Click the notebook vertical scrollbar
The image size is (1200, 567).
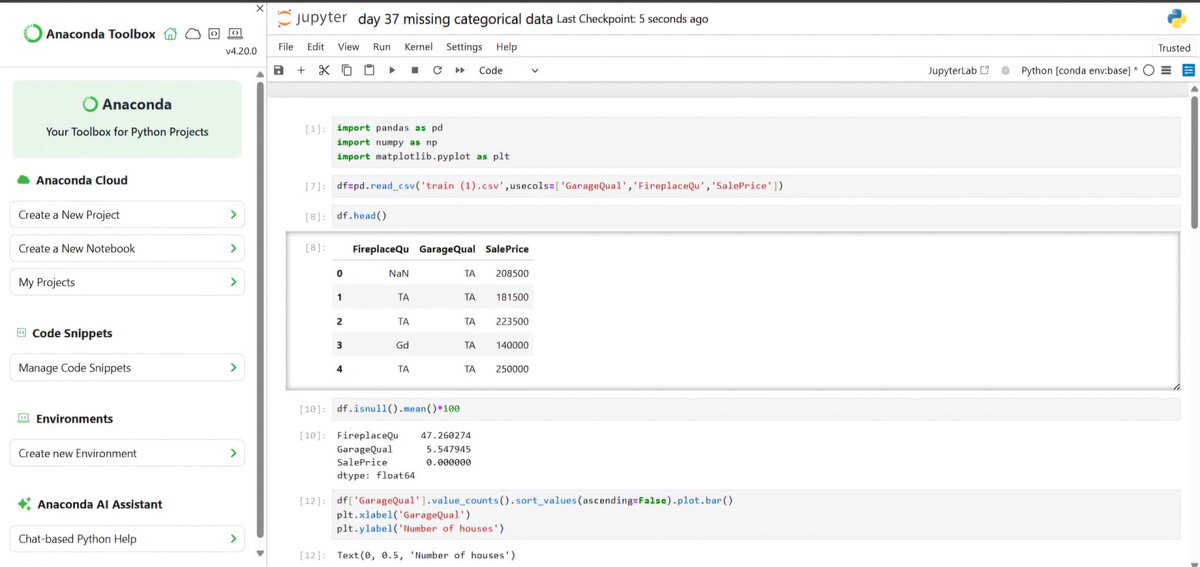click(x=1192, y=160)
